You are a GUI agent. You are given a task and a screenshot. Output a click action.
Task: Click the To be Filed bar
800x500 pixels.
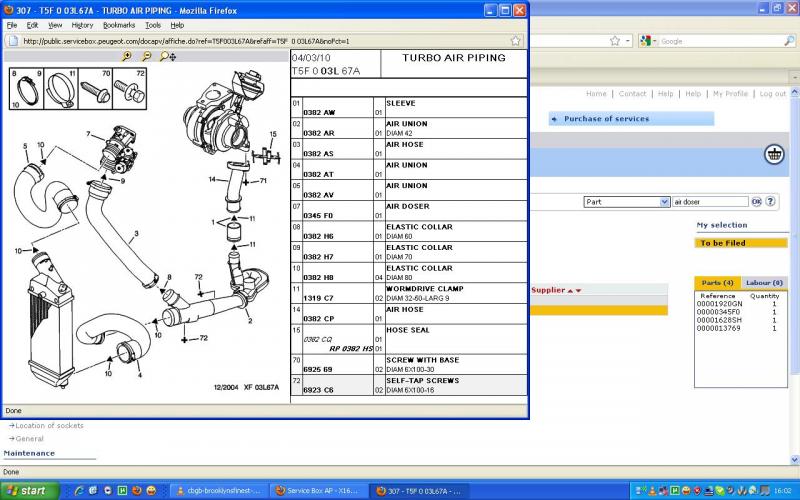(x=741, y=243)
